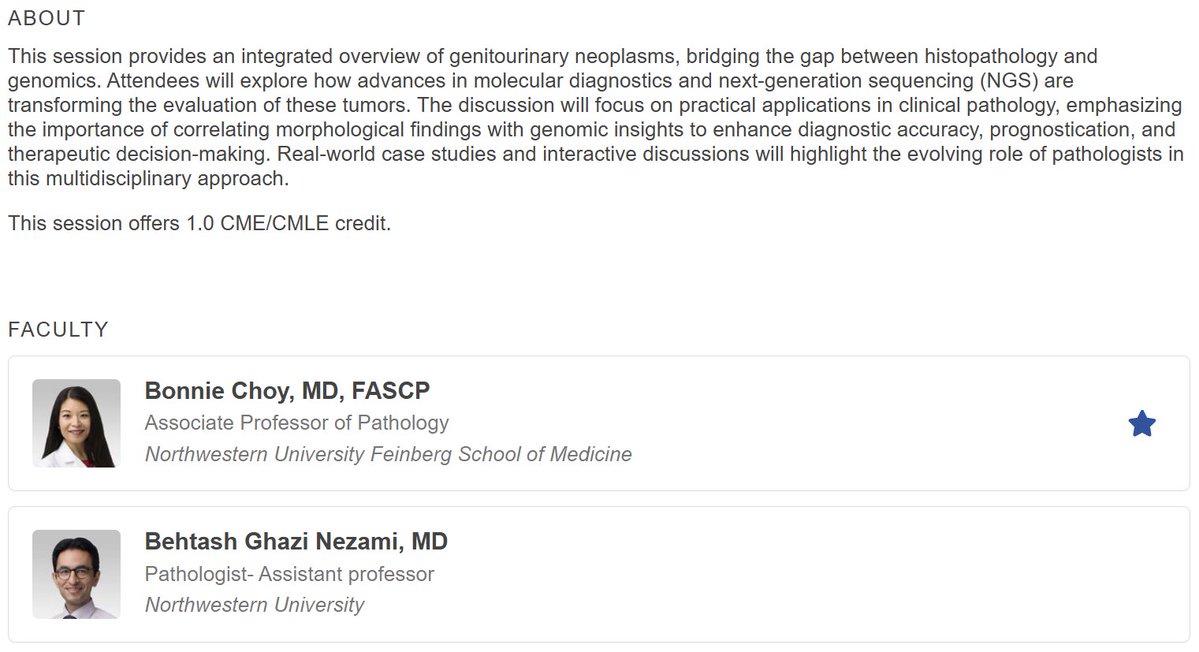Click the 1.0 CME/CMLE credit sentence
1199x652 pixels.
click(199, 223)
